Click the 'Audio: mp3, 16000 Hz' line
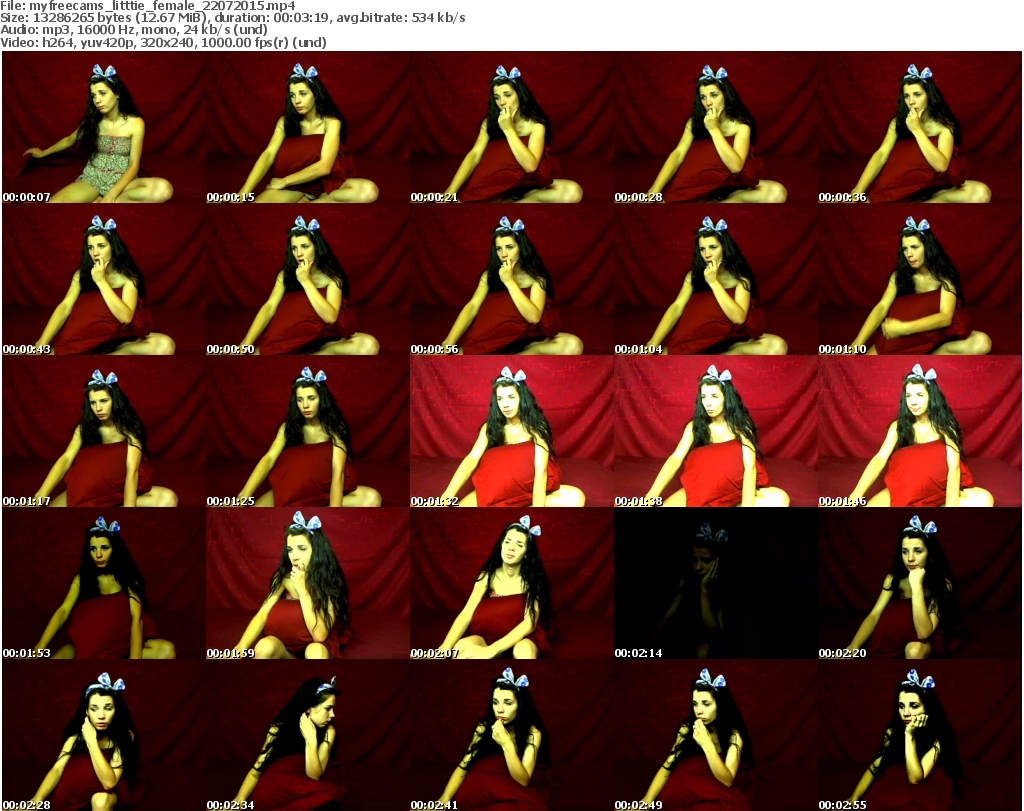The image size is (1024, 811). [134, 30]
